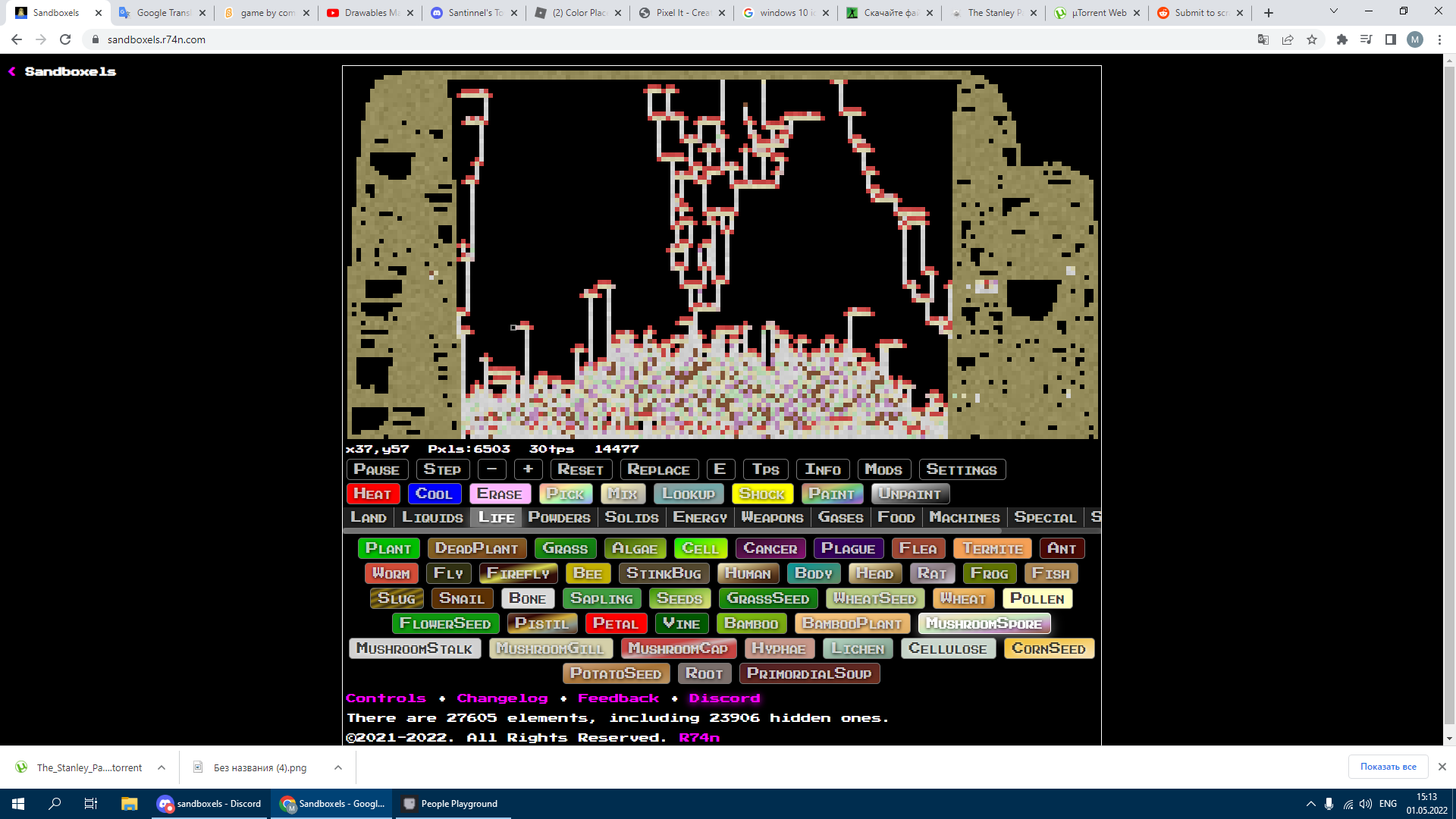Activate the Shock tool

[x=762, y=494]
